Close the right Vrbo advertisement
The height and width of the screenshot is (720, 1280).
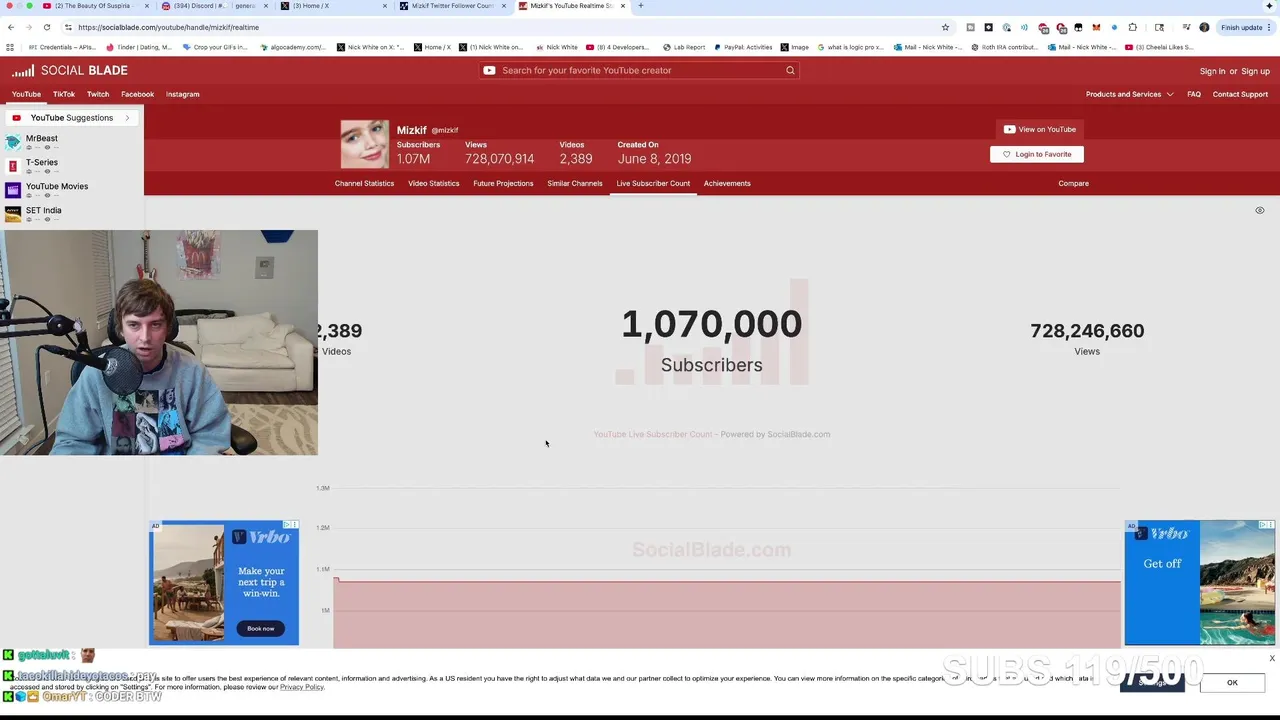[1269, 525]
